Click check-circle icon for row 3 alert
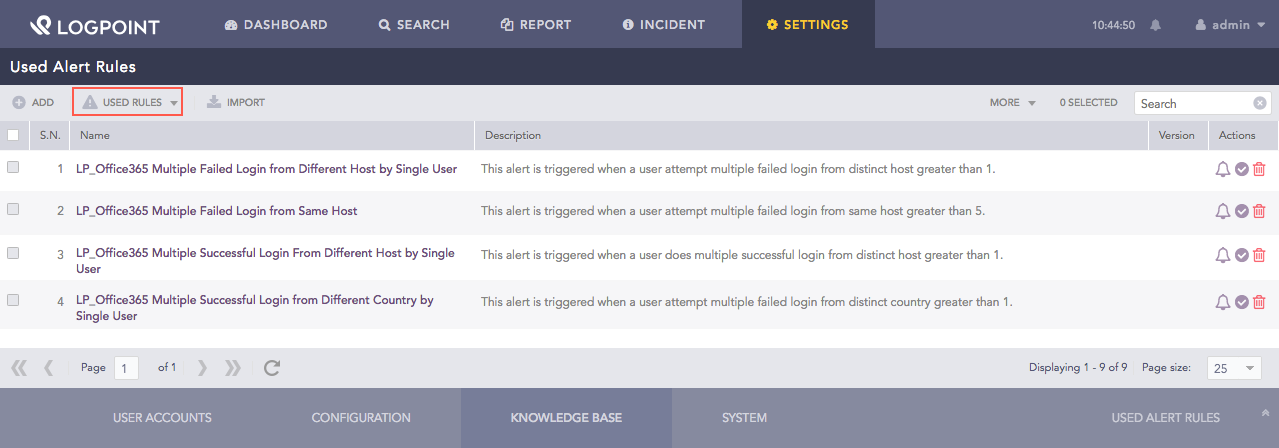This screenshot has width=1279, height=448. pos(1241,255)
